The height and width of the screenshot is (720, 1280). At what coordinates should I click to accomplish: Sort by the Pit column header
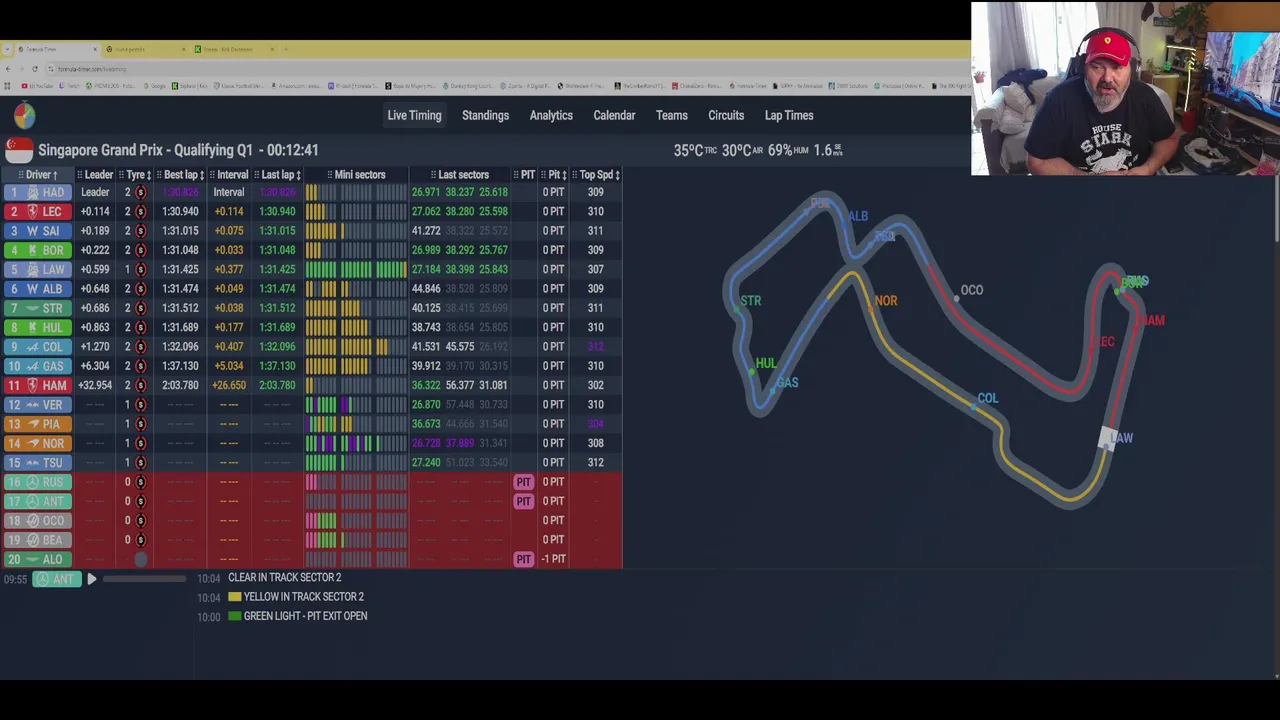click(554, 175)
